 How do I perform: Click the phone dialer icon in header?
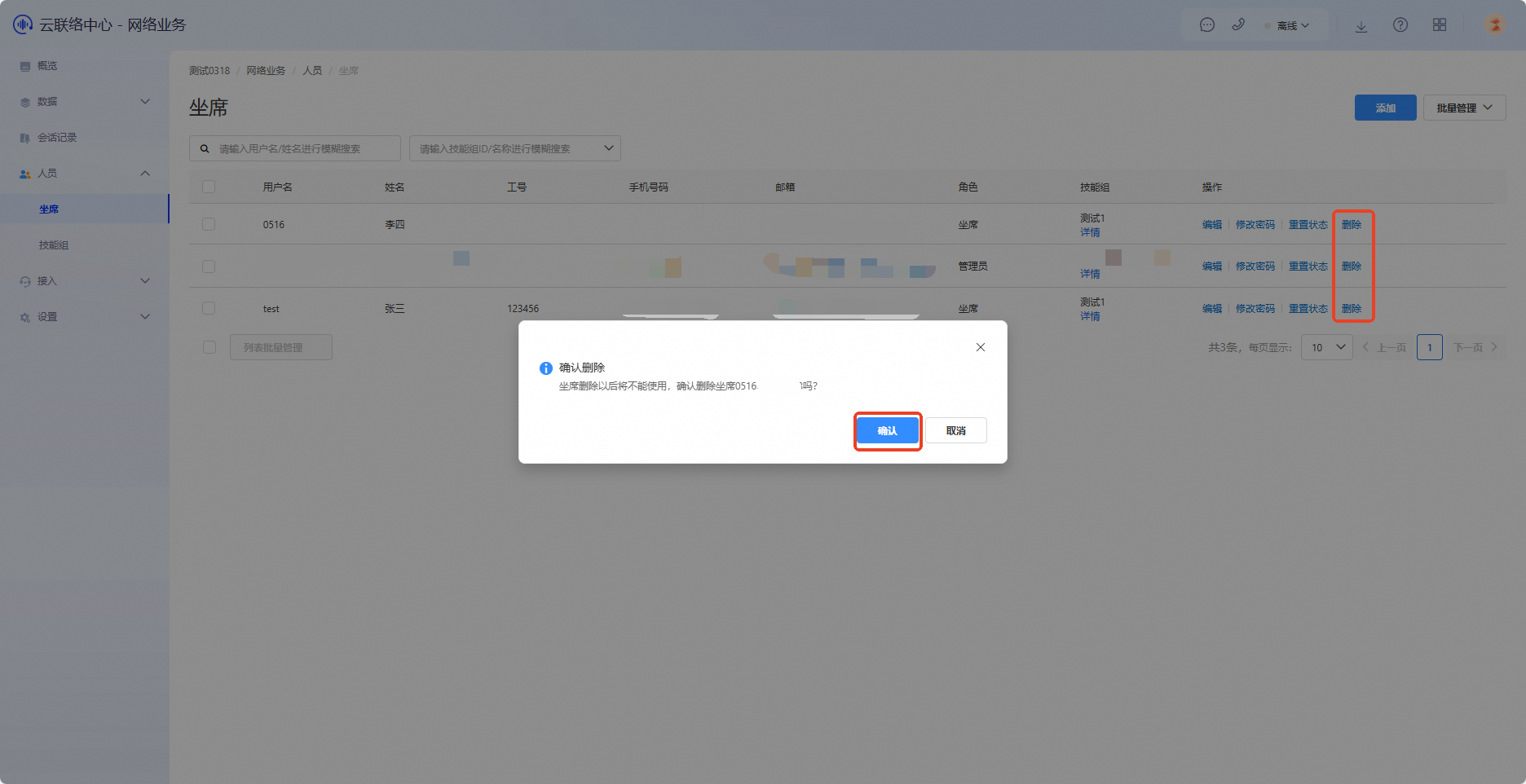[1238, 25]
